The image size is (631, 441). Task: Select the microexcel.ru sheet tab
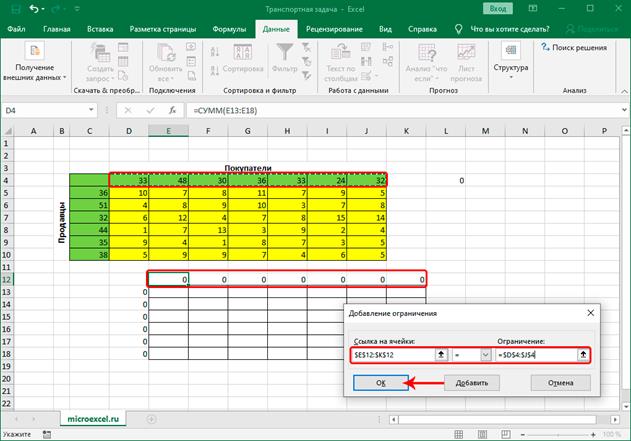tap(93, 419)
